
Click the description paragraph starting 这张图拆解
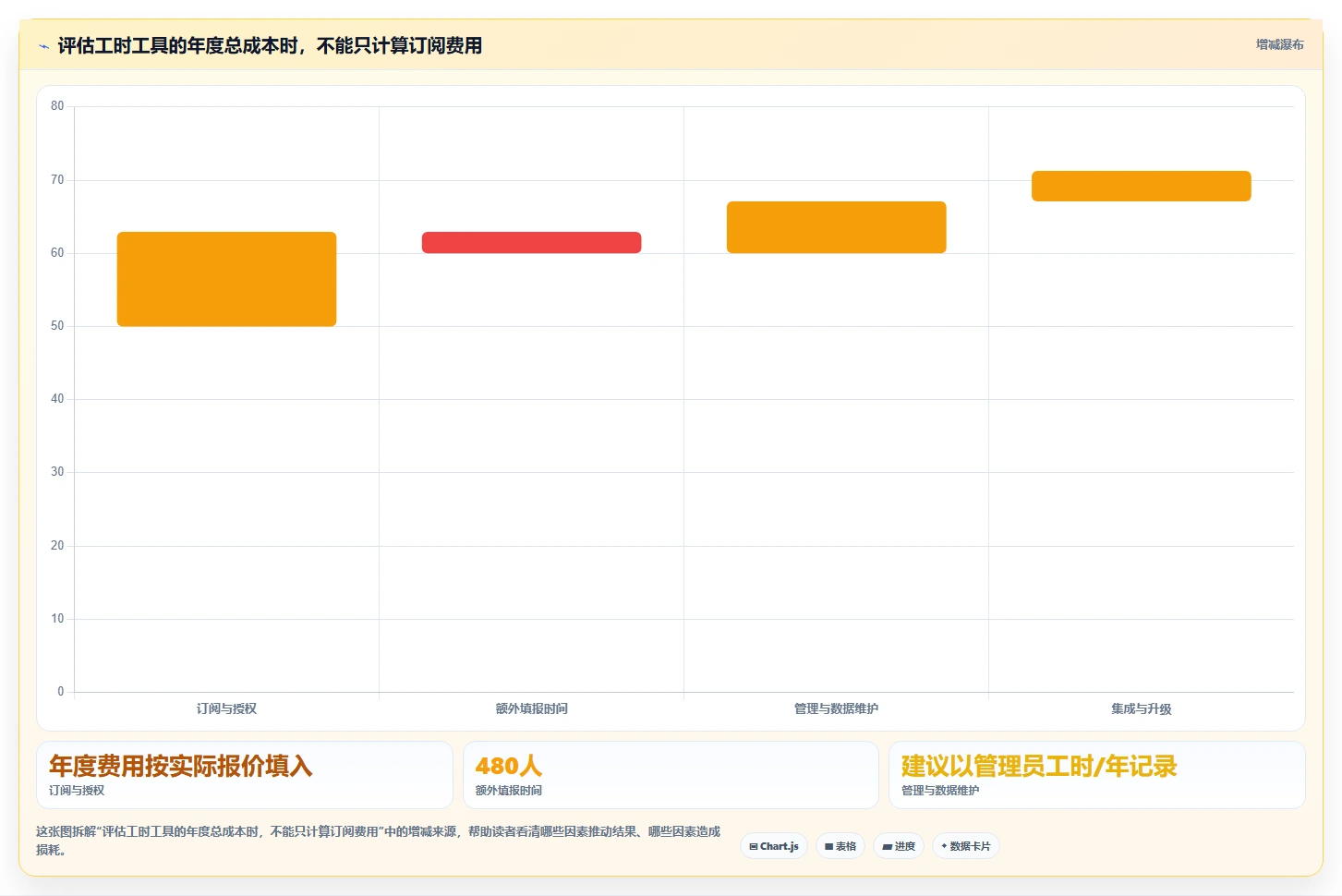click(x=379, y=841)
